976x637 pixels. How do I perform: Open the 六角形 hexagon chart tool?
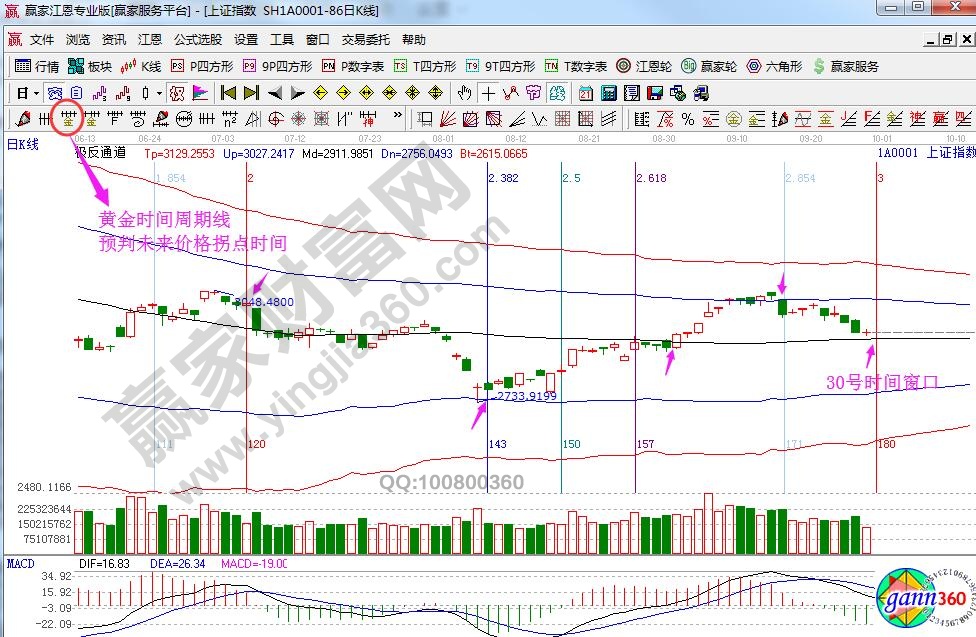(775, 66)
